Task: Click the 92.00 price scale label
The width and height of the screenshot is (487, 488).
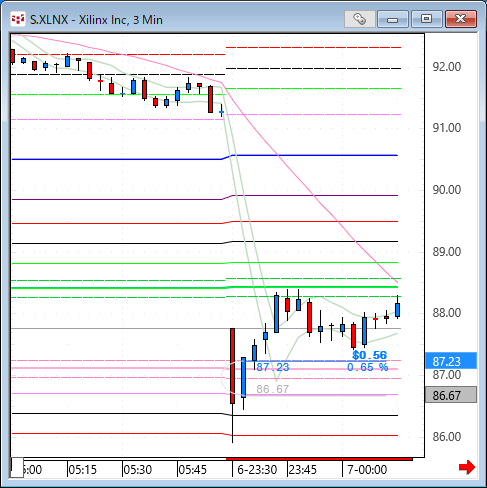Action: [x=447, y=67]
